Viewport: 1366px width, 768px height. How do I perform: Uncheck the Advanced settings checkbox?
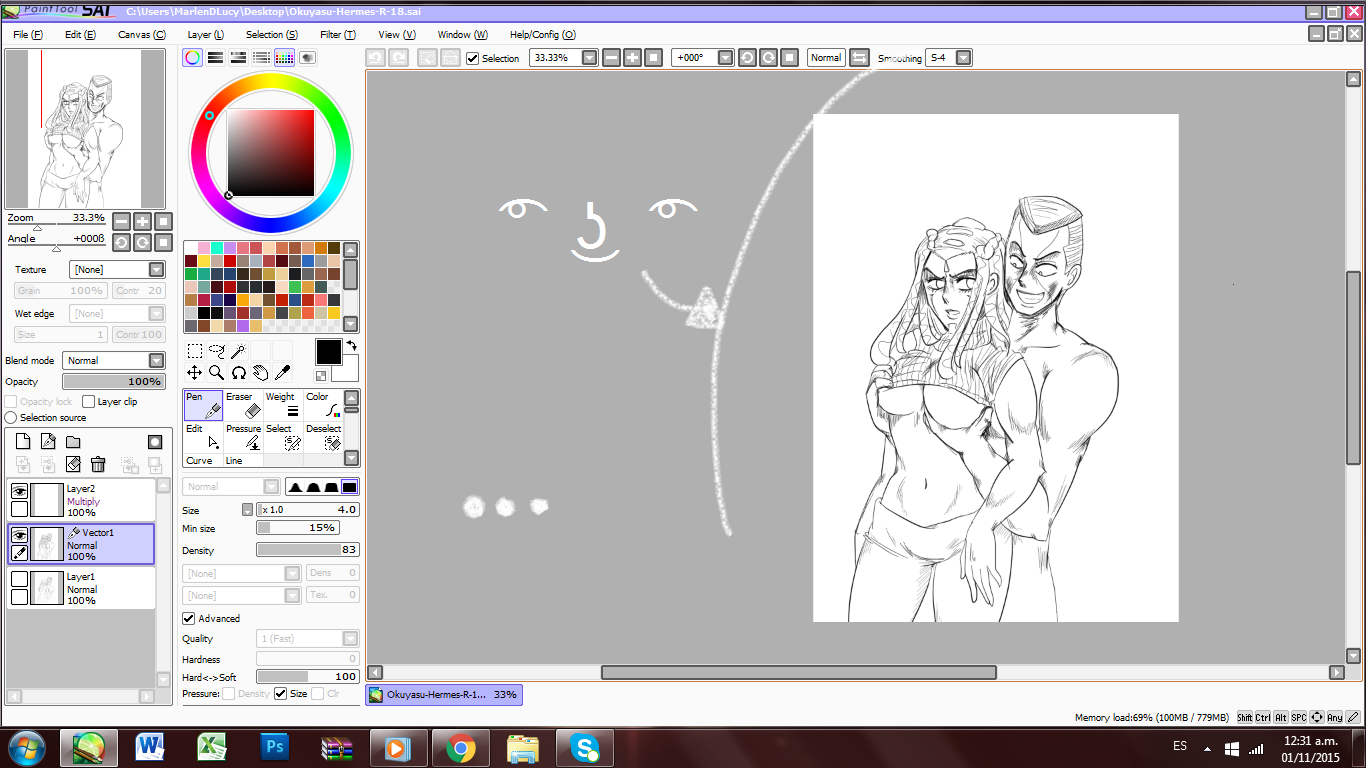pos(188,619)
